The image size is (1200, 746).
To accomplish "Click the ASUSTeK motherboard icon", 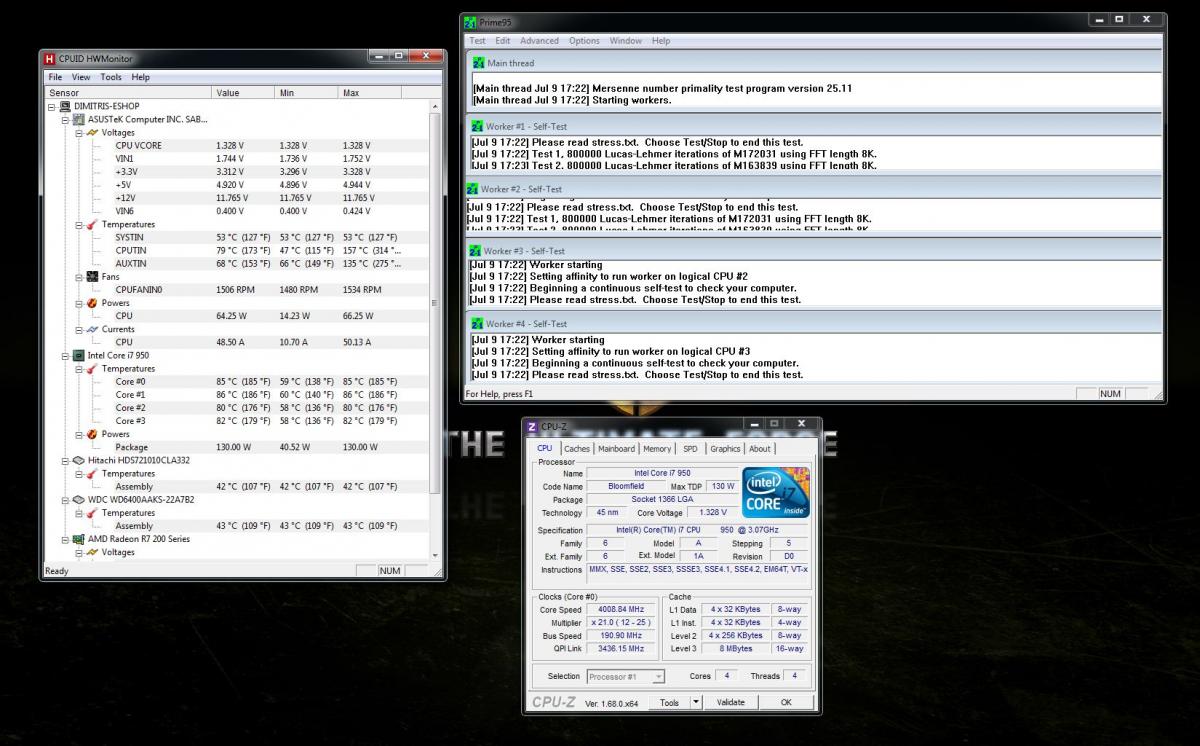I will click(79, 119).
